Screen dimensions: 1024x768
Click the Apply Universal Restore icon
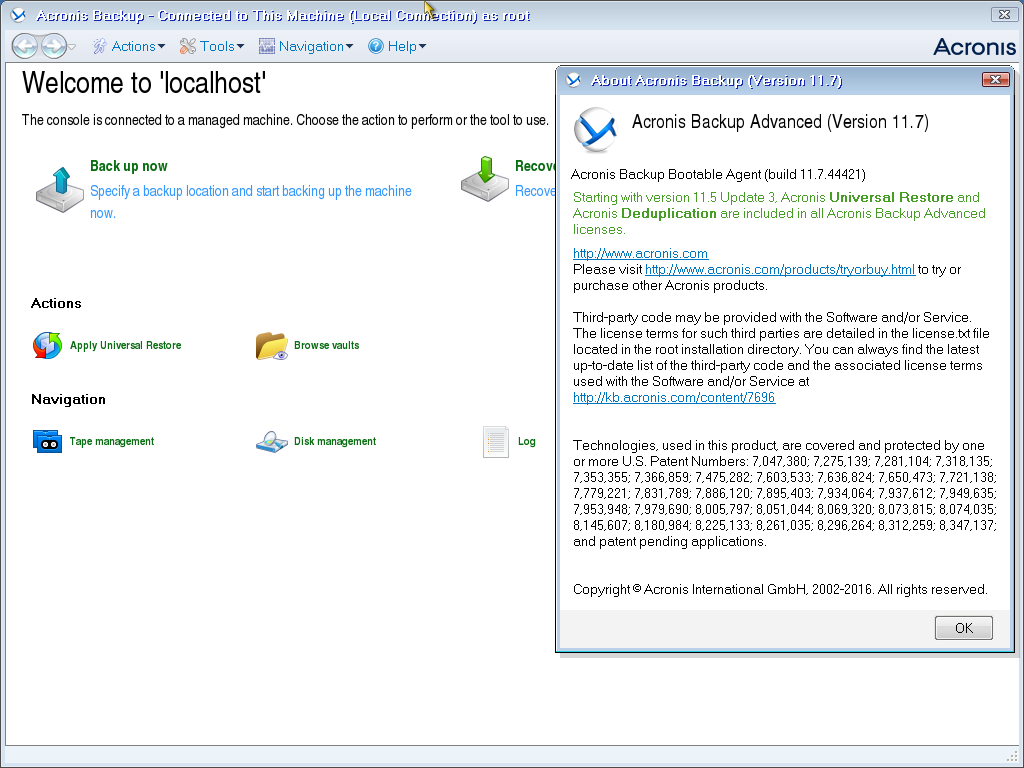(47, 345)
